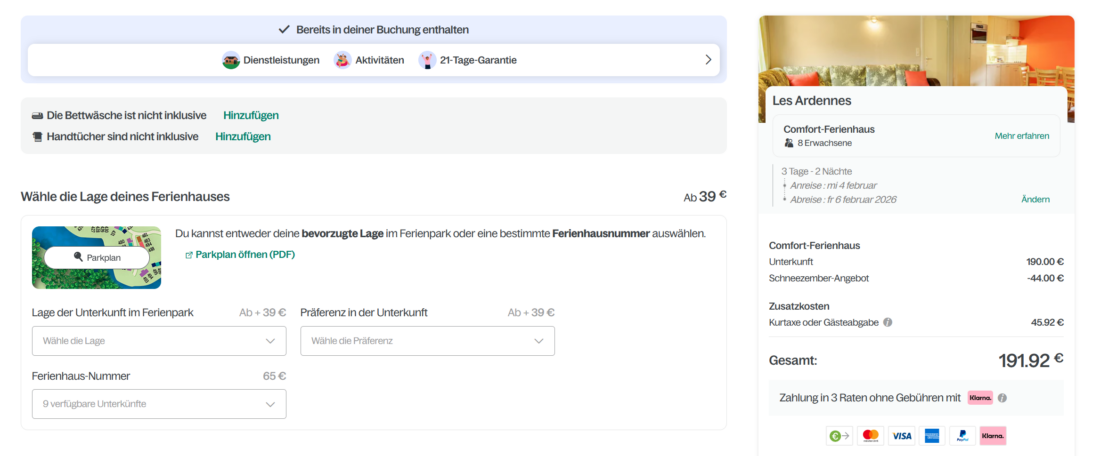Add bed linen via Hinzufügen link
The height and width of the screenshot is (456, 1100).
pos(251,116)
